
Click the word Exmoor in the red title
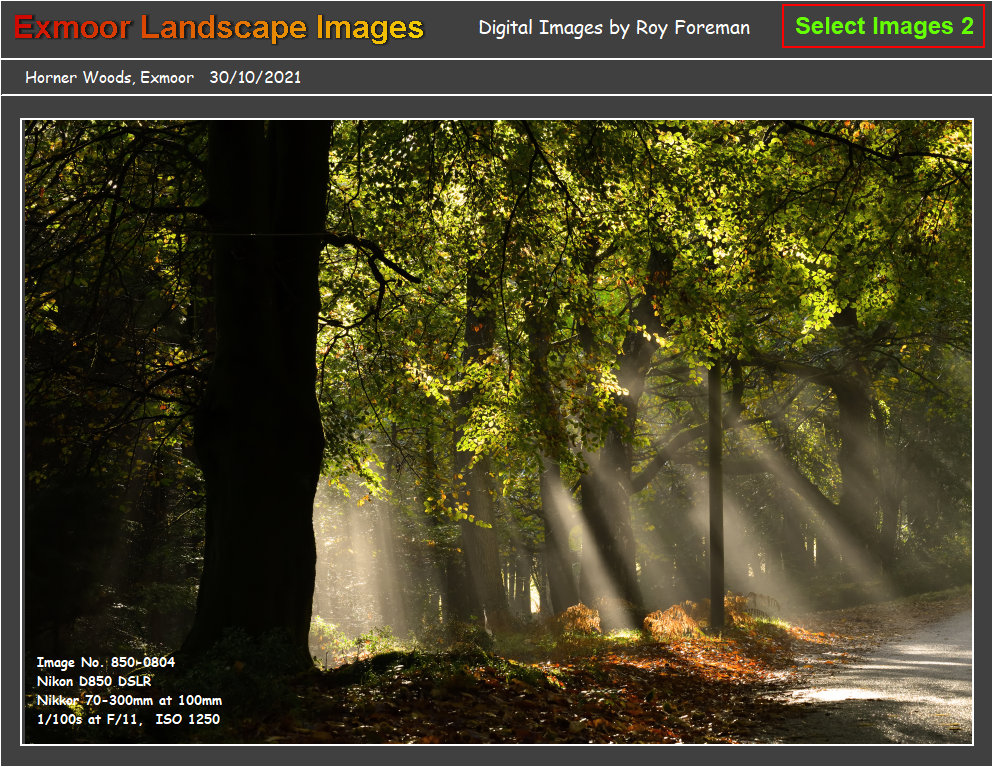coord(72,29)
